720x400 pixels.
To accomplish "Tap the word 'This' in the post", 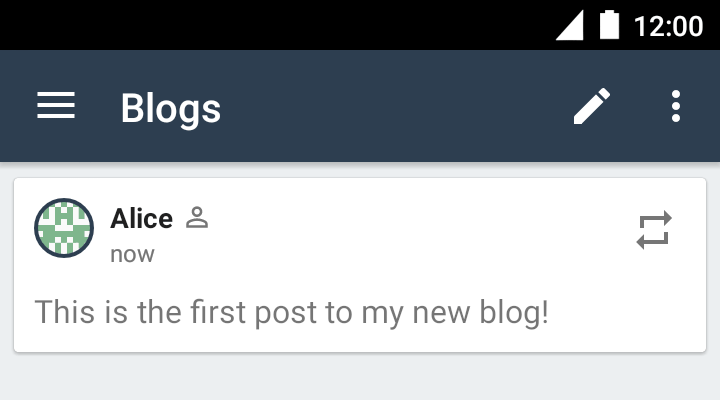I will pyautogui.click(x=65, y=312).
